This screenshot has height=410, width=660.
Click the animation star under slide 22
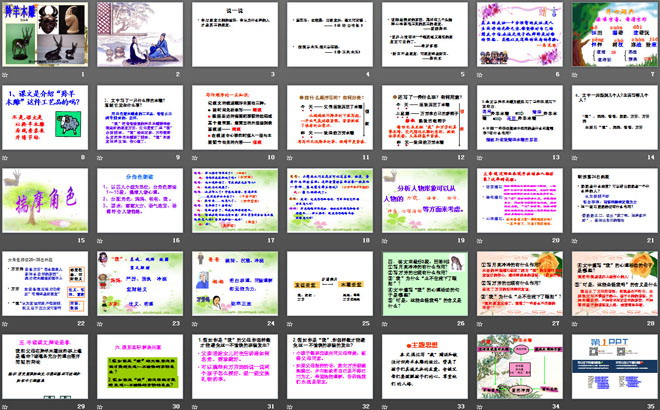click(5, 324)
